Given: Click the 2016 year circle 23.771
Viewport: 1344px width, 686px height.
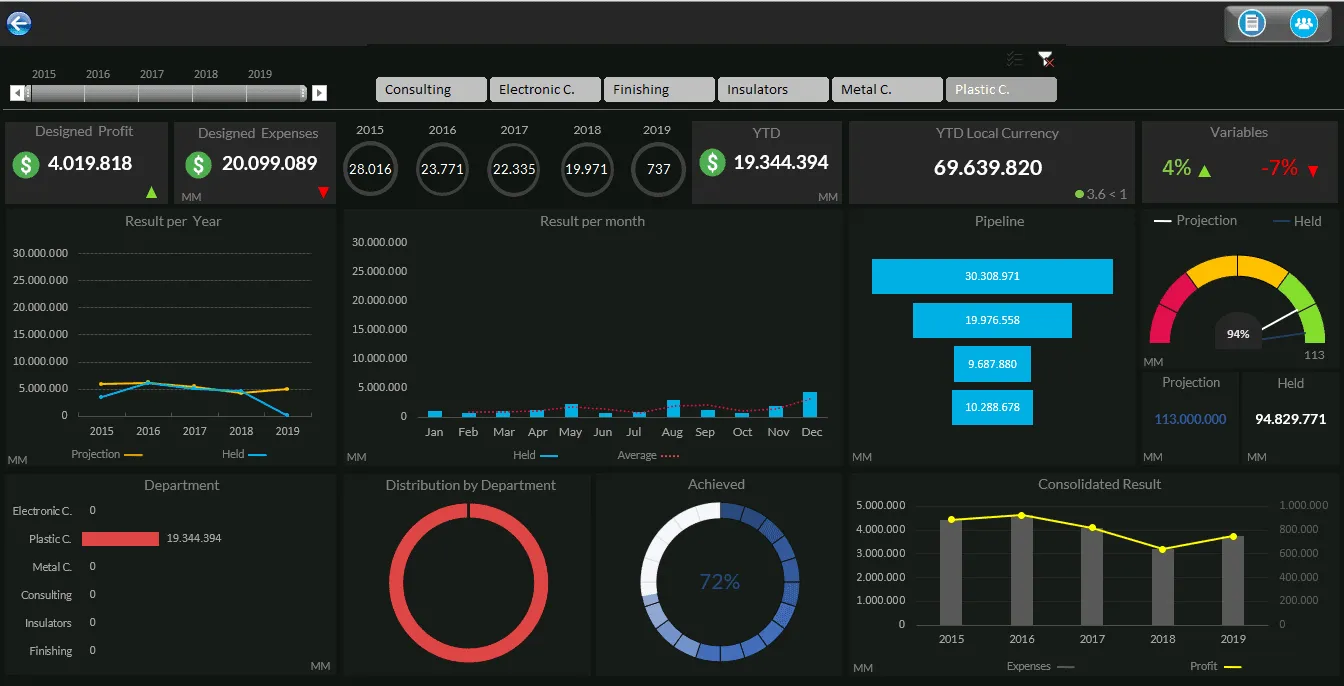Looking at the screenshot, I should pyautogui.click(x=442, y=169).
